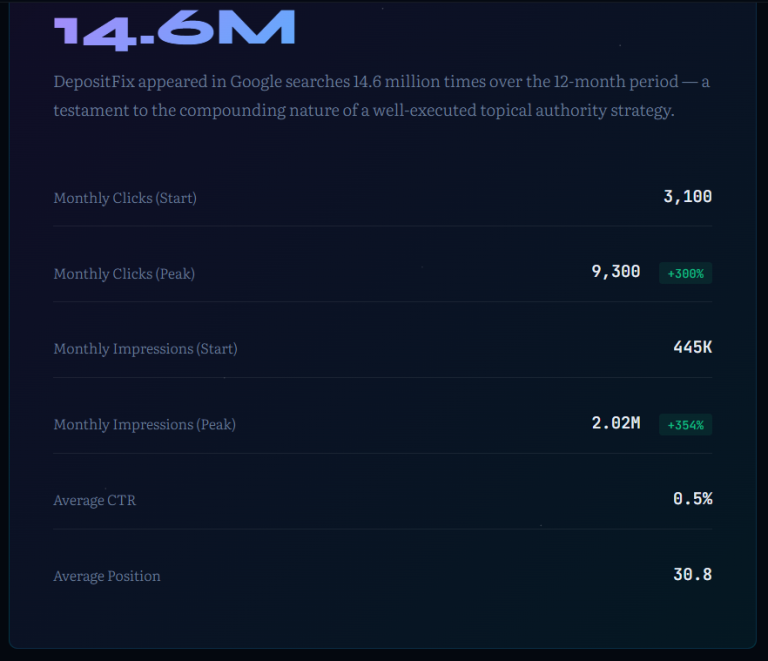Click the Monthly Impressions (Peak) label
This screenshot has width=768, height=661.
coord(144,425)
